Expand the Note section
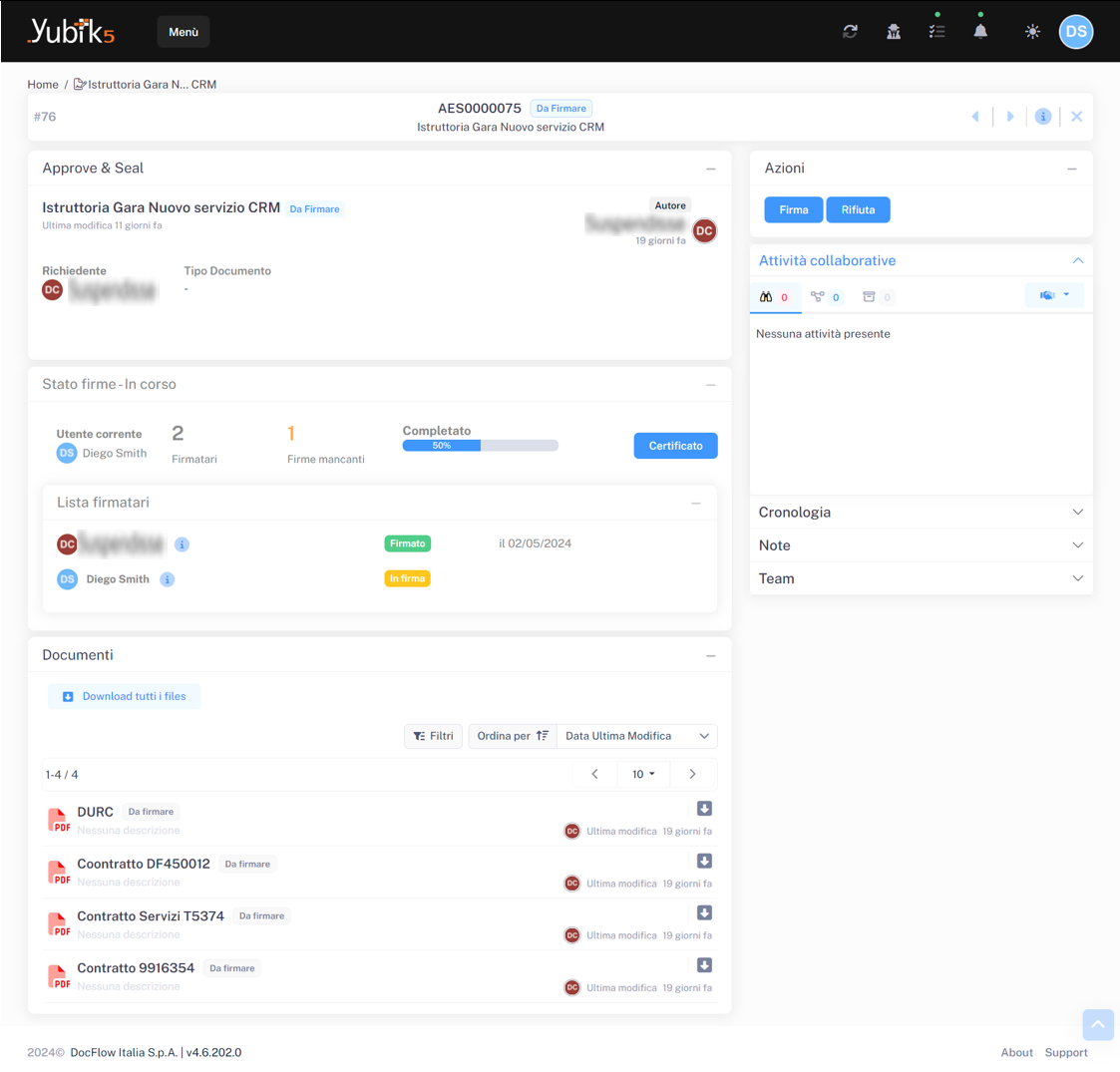This screenshot has width=1120, height=1072. click(x=920, y=545)
